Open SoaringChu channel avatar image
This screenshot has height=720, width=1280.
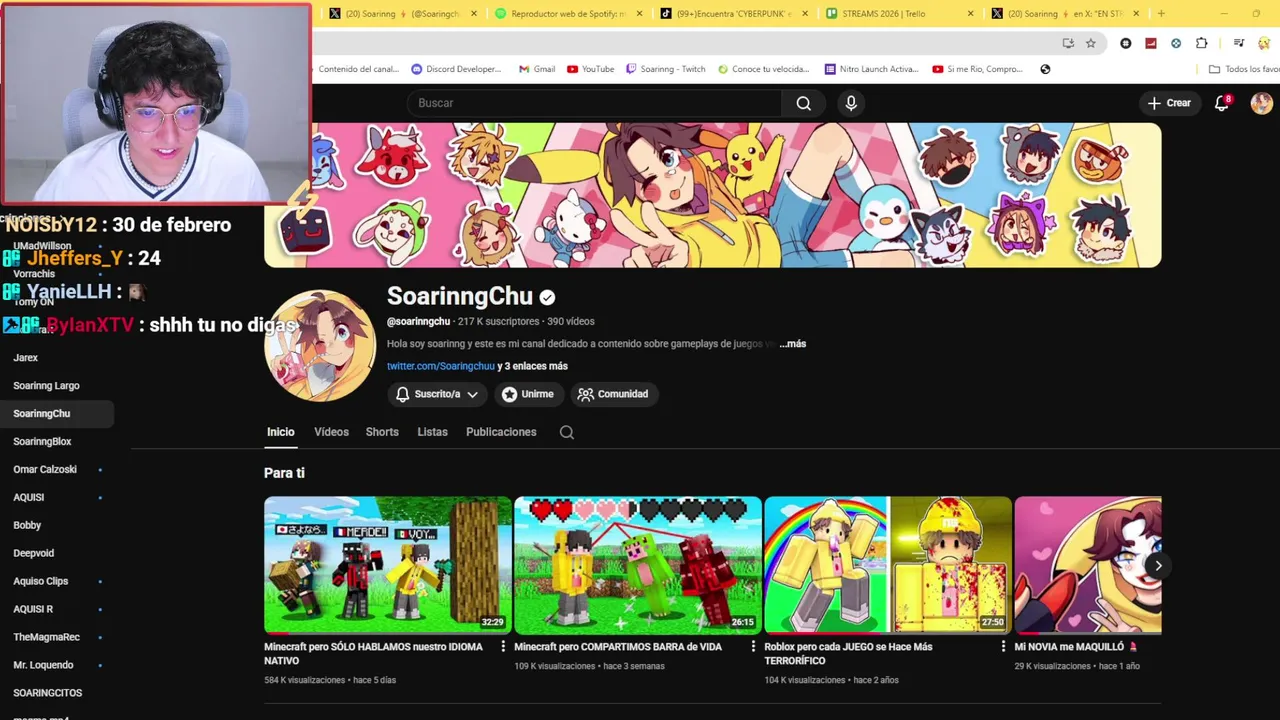[320, 346]
